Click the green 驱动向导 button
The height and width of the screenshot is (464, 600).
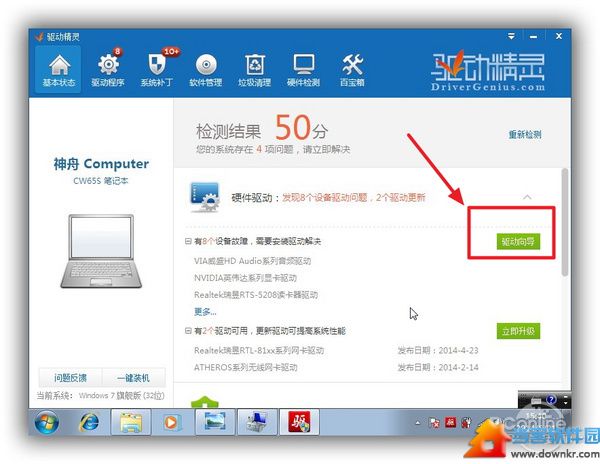pyautogui.click(x=518, y=242)
